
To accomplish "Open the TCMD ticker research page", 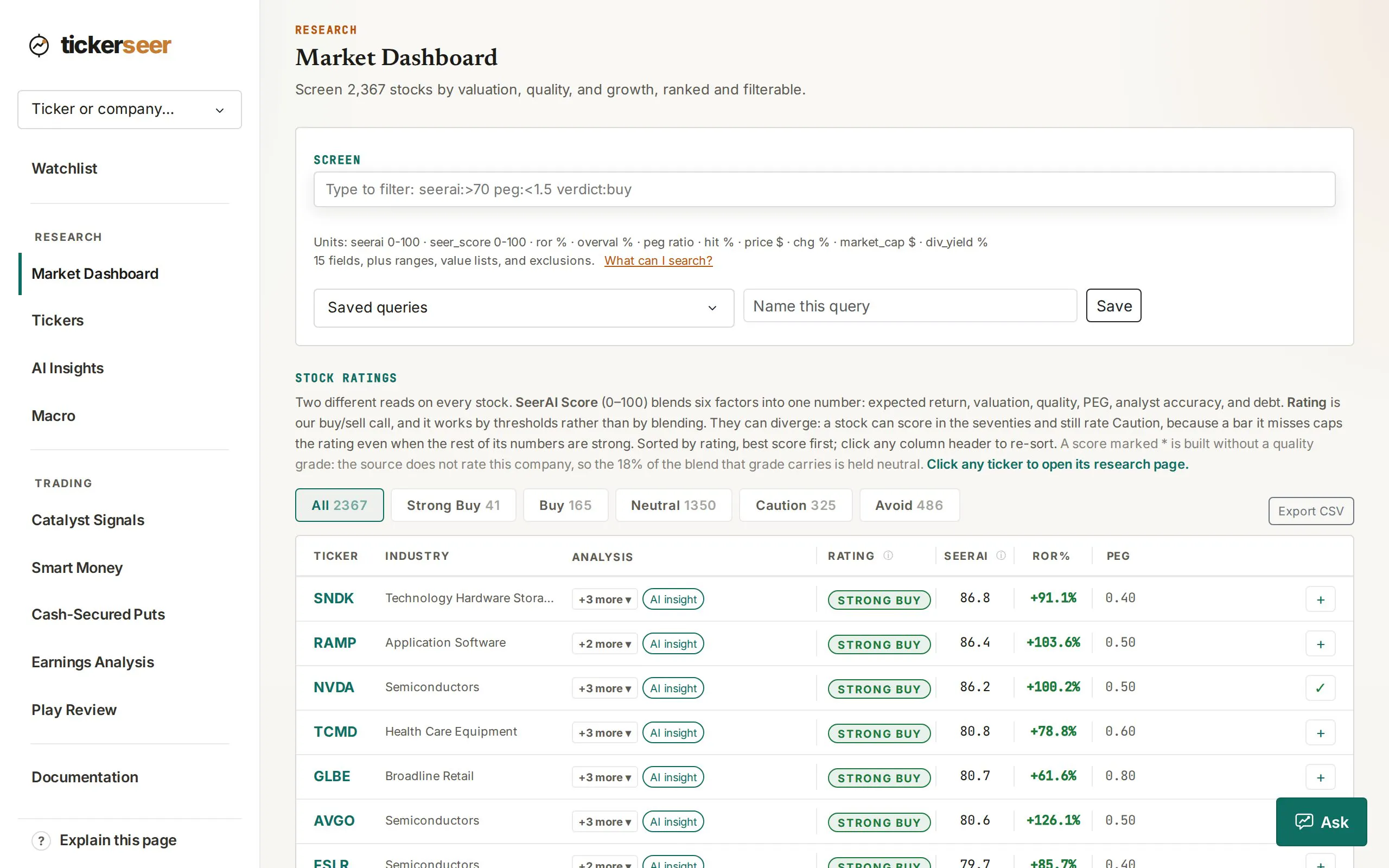I will tap(335, 731).
